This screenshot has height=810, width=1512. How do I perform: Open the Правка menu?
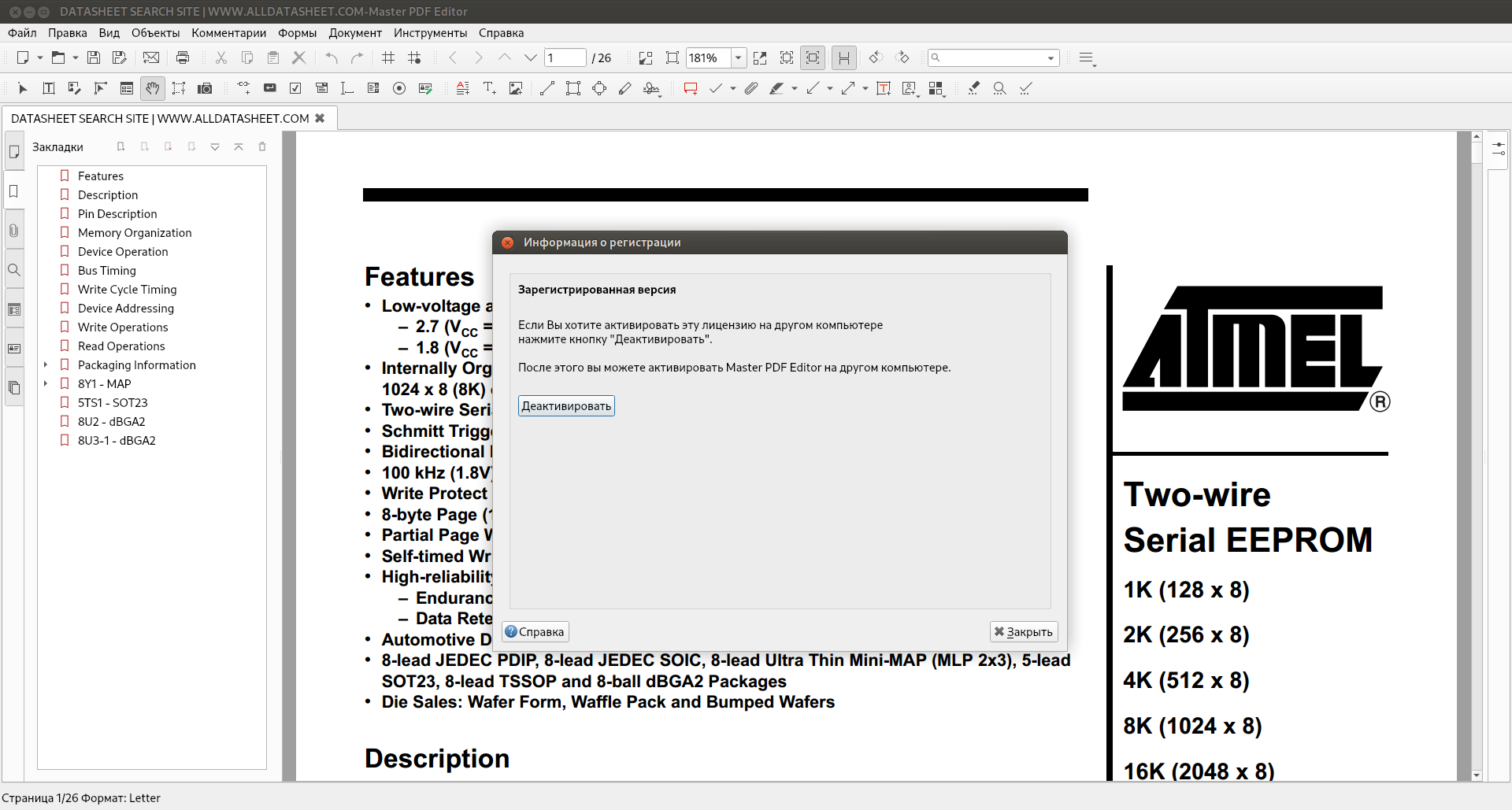coord(68,33)
